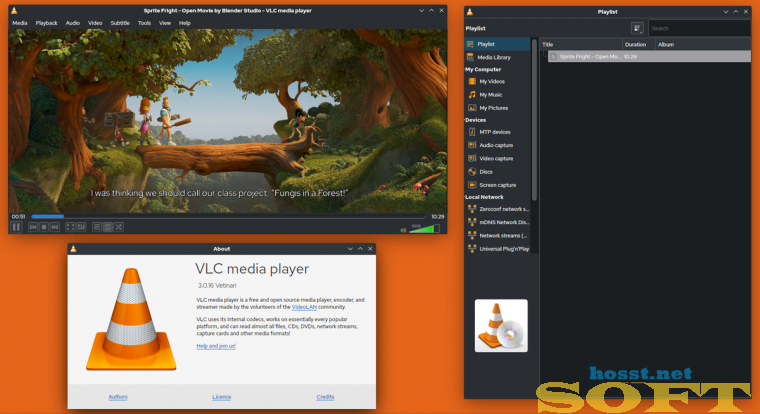Select Discs entry in sidebar
The image size is (760, 414).
tap(497, 172)
